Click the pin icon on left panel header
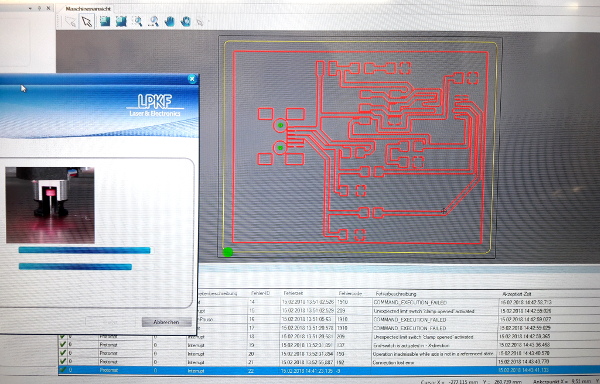 (x=39, y=8)
